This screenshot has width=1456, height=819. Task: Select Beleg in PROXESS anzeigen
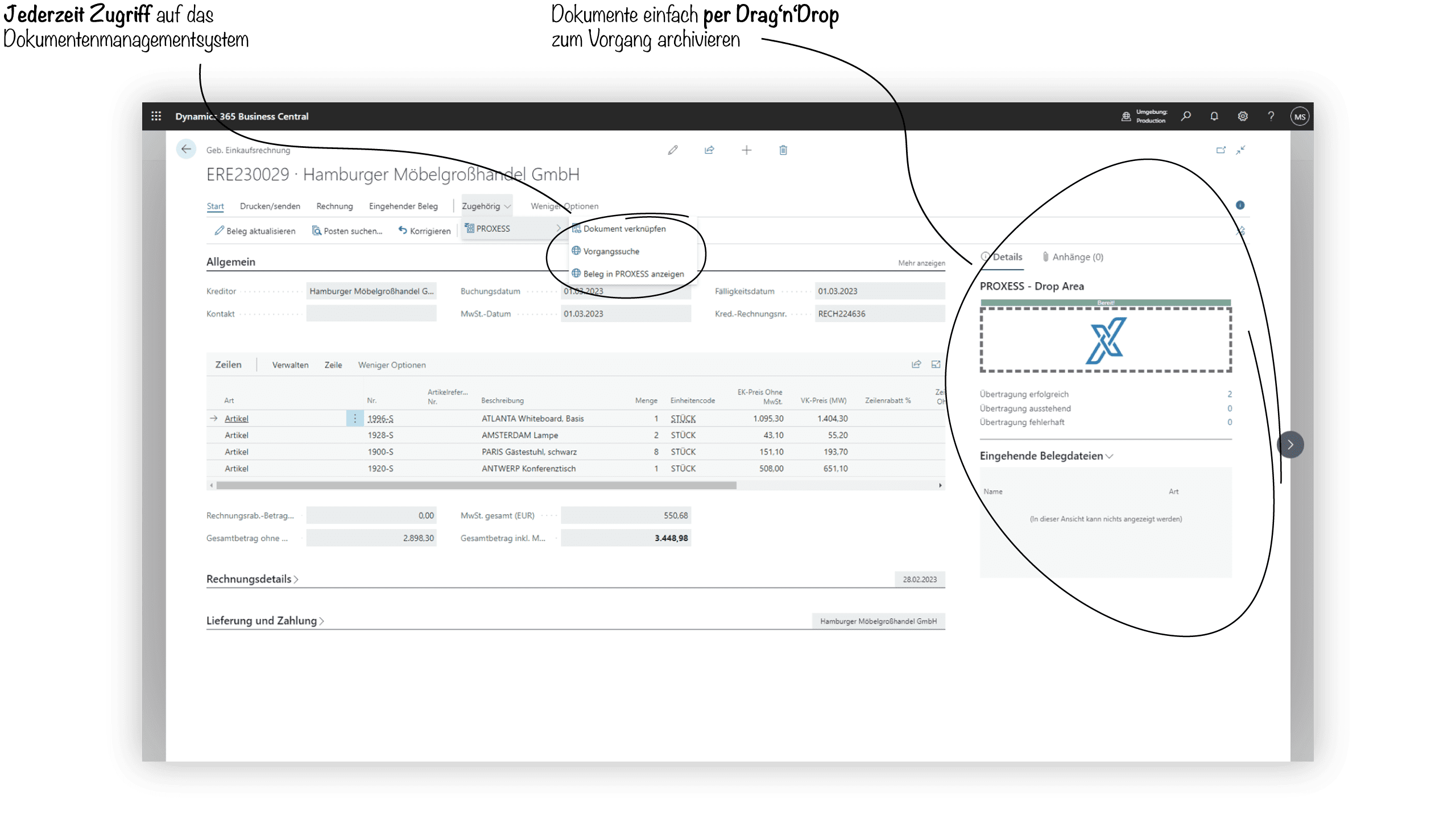click(x=633, y=274)
